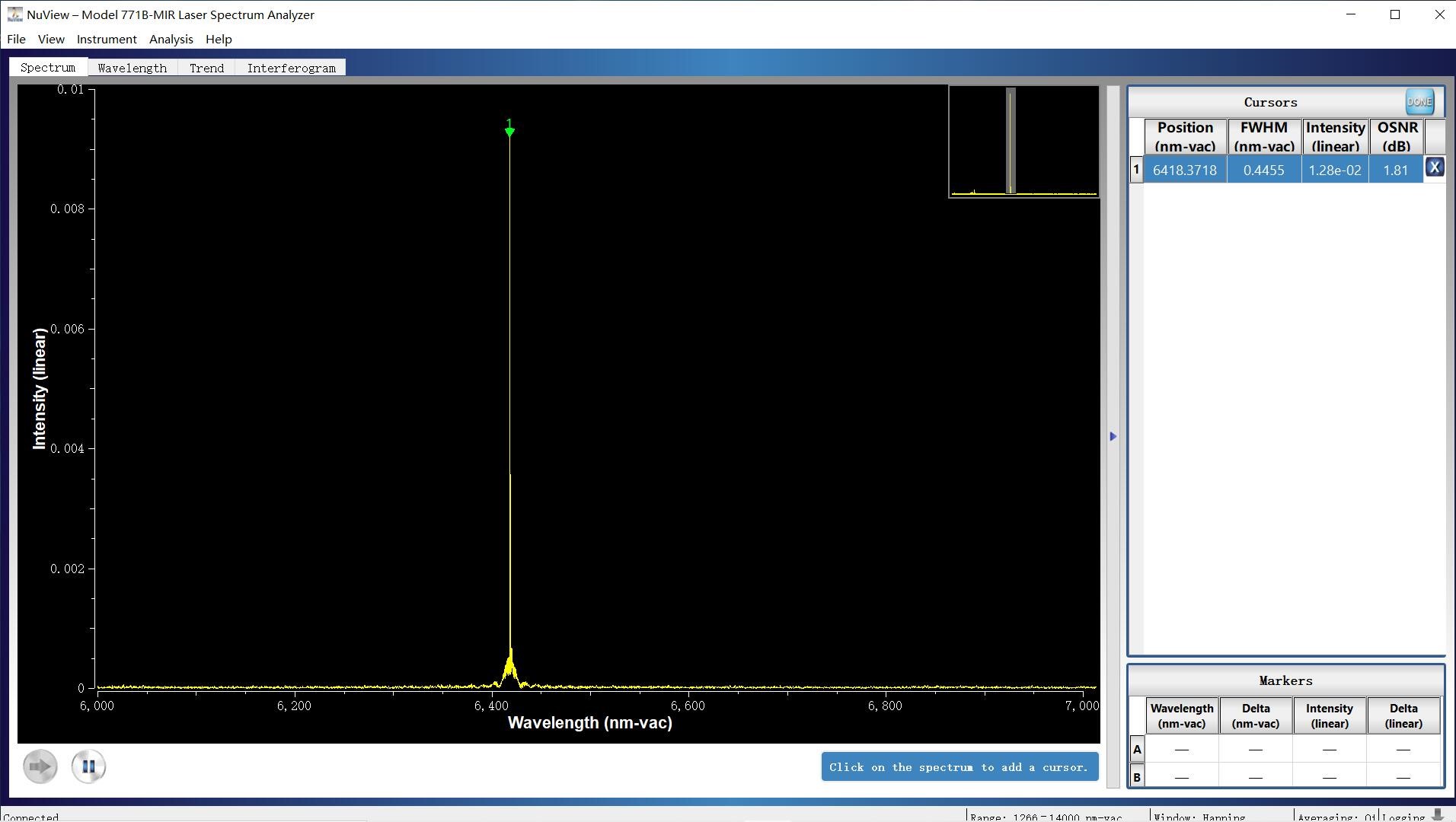
Task: Click the spectrum overview thumbnail
Action: tap(1024, 142)
